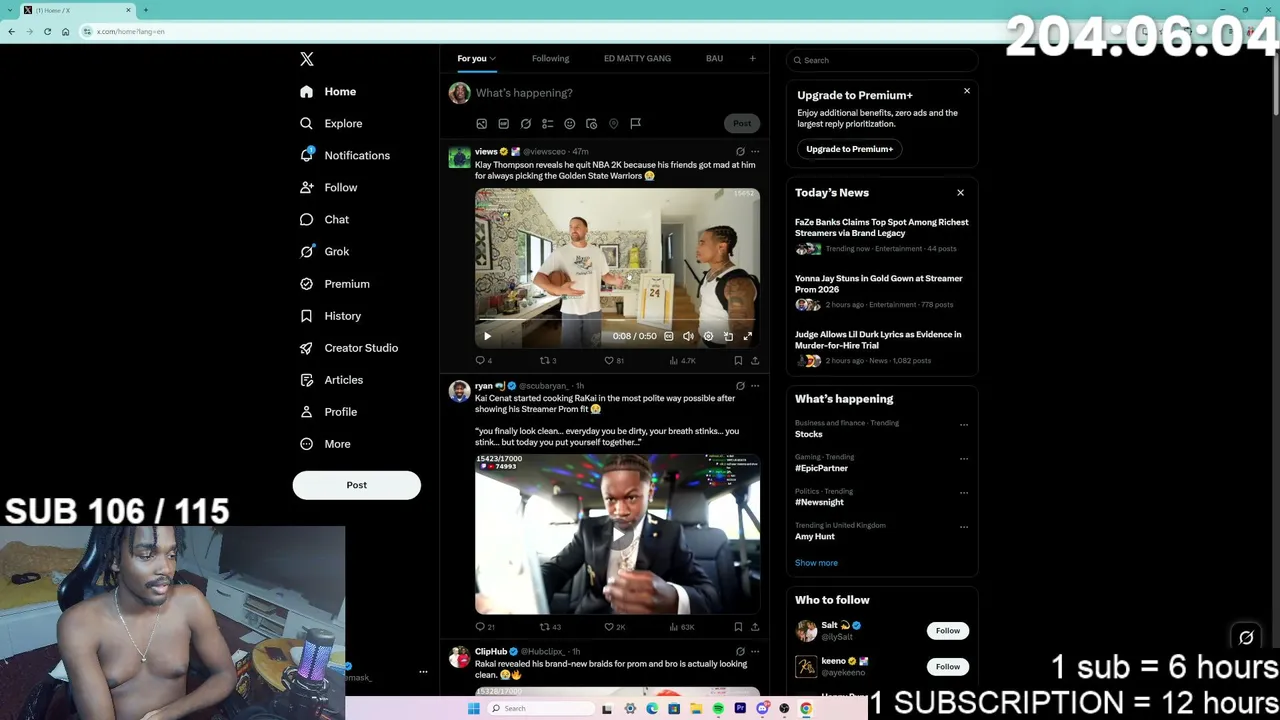Reload the page in Chrome

point(47,31)
